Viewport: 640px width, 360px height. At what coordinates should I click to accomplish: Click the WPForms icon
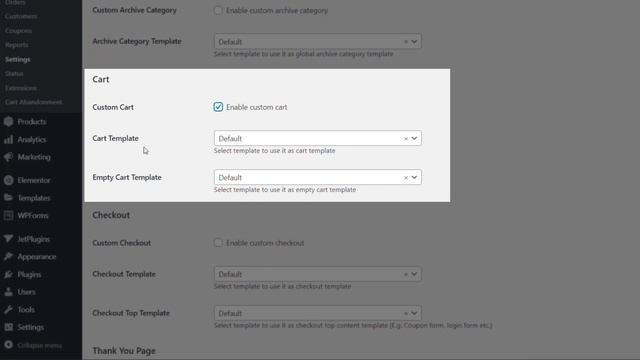9,215
